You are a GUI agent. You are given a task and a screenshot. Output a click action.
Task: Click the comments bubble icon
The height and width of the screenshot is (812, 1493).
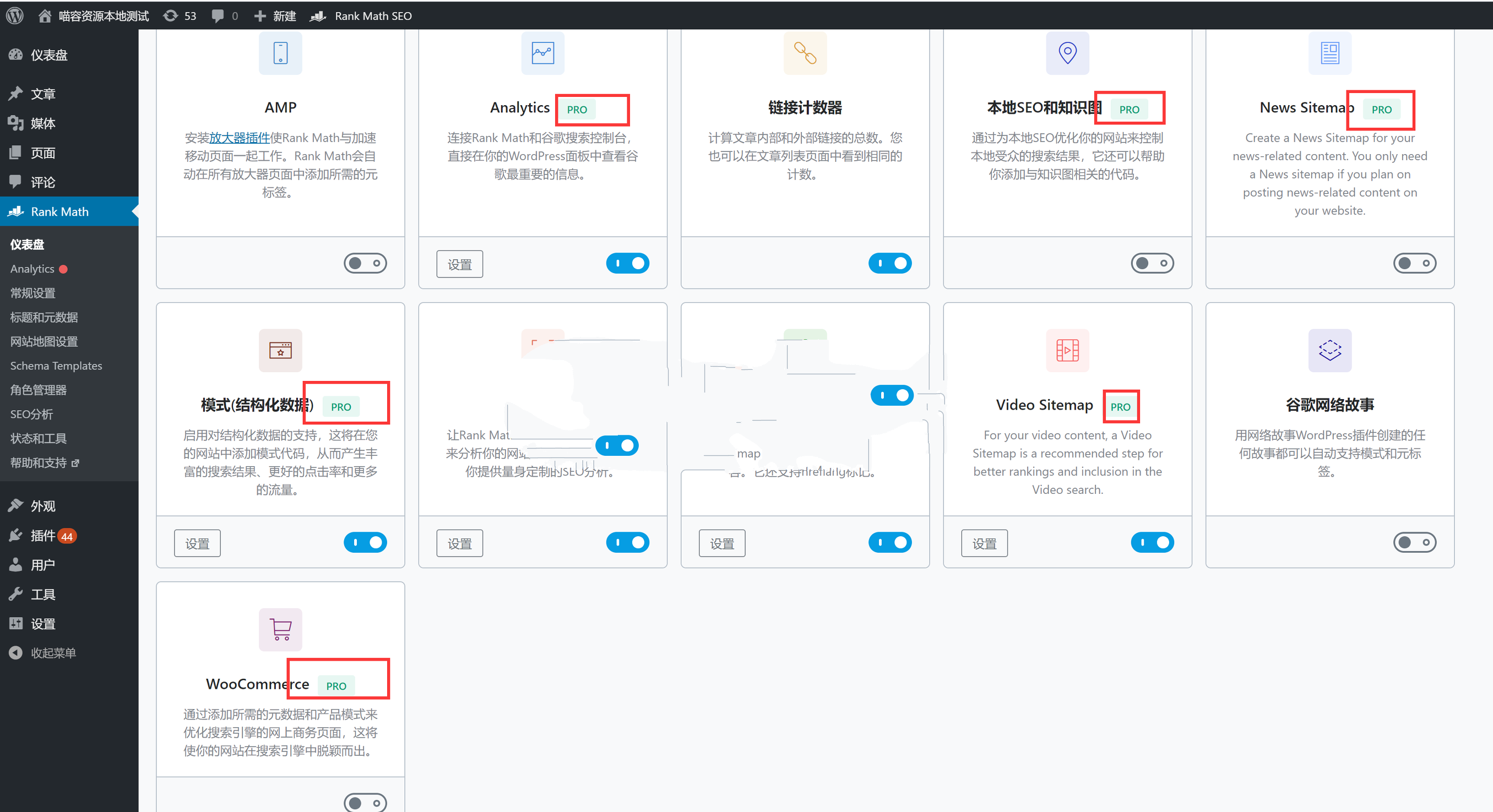tap(218, 15)
